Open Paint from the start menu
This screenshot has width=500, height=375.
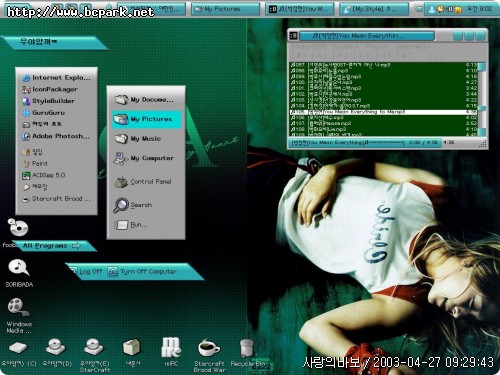[35, 163]
